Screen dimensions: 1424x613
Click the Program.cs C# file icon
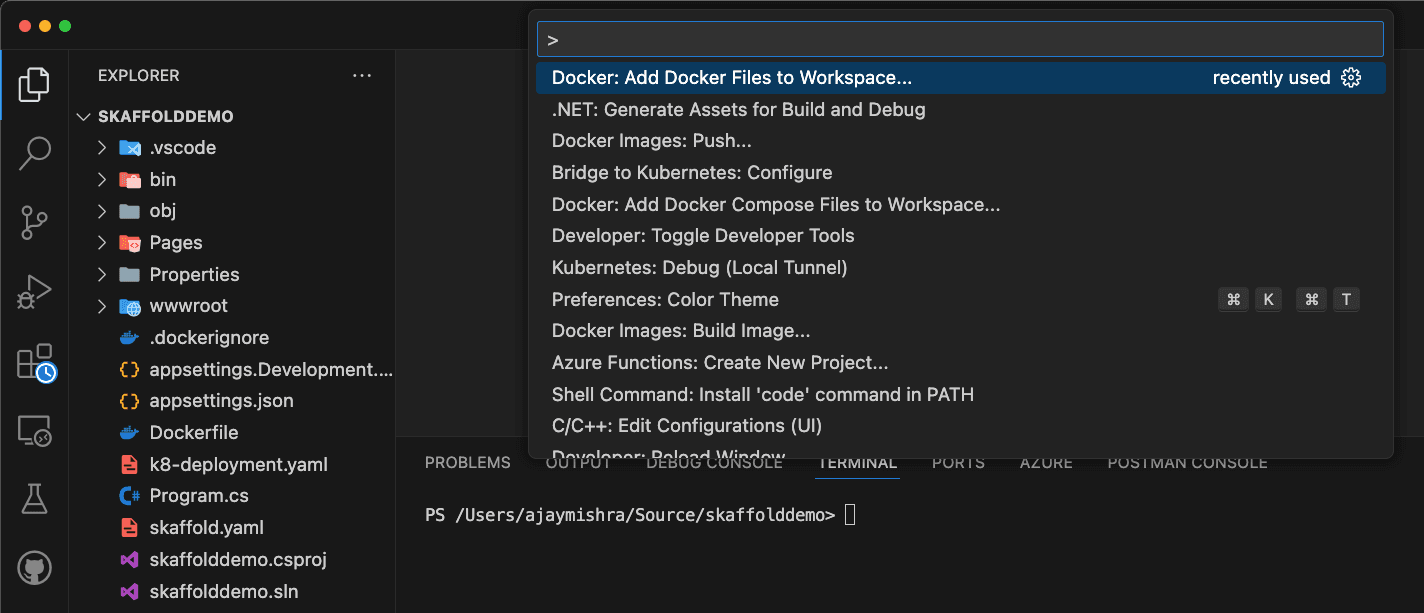129,496
